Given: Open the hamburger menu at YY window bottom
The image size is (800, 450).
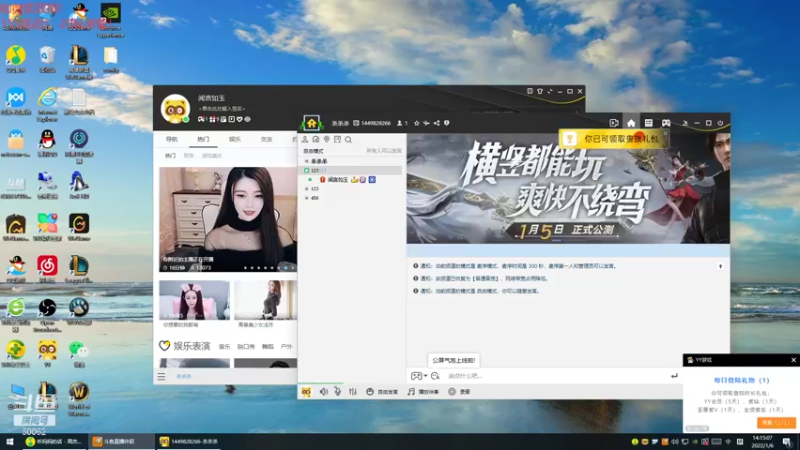Looking at the screenshot, I should (161, 377).
